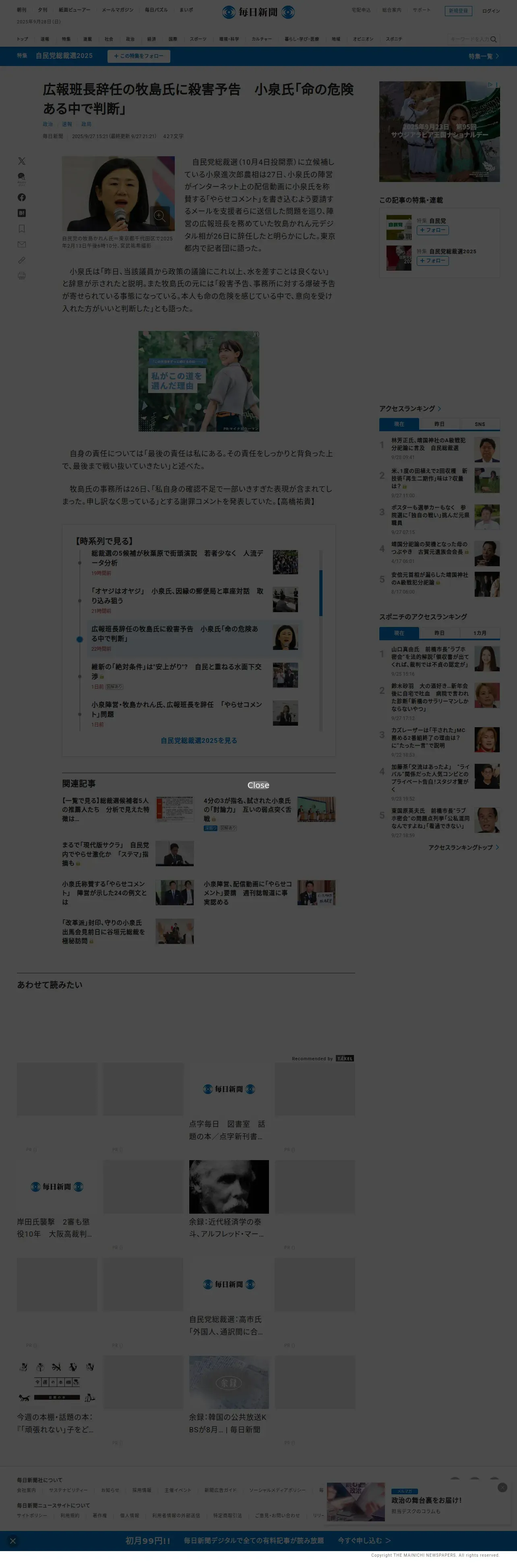517x1568 pixels.
Task: Enlarge the Makishima photo via magnifier icon
Action: (159, 215)
